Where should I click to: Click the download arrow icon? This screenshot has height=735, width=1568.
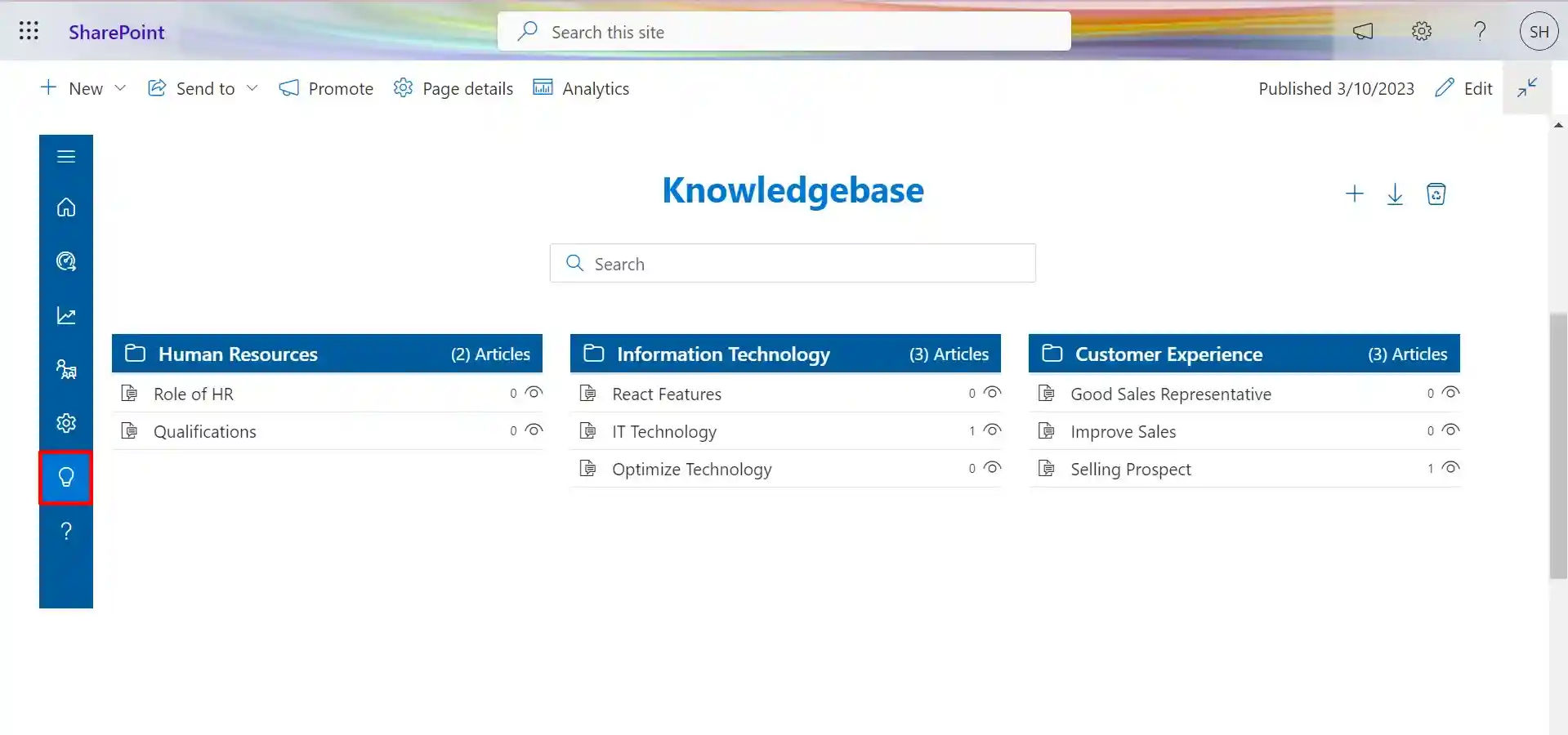[1395, 194]
